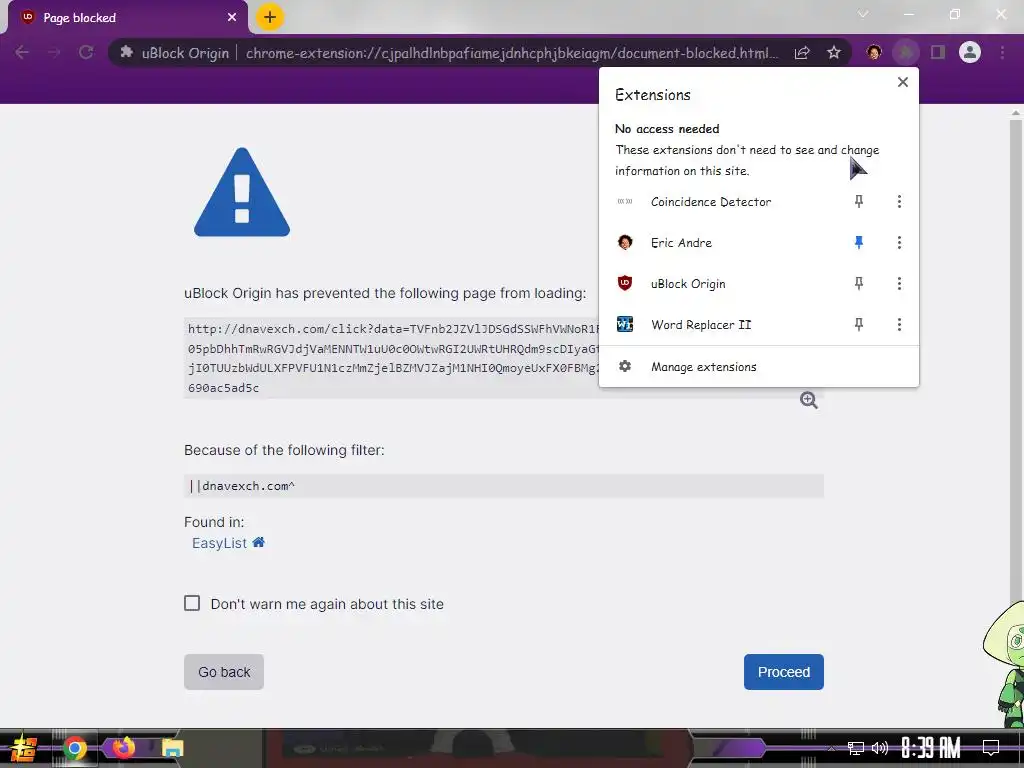Open tab search chevron
Viewport: 1024px width, 768px height.
[x=863, y=14]
